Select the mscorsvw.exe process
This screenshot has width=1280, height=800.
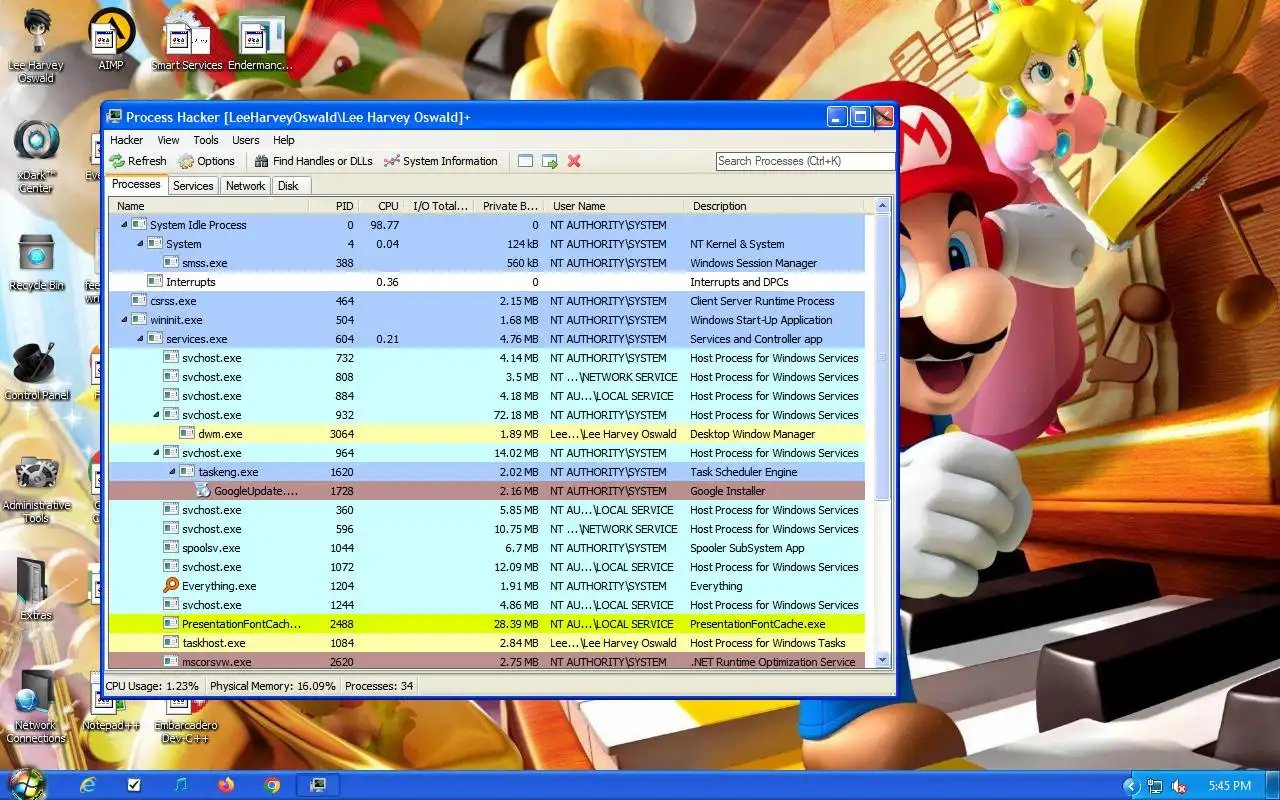(487, 661)
